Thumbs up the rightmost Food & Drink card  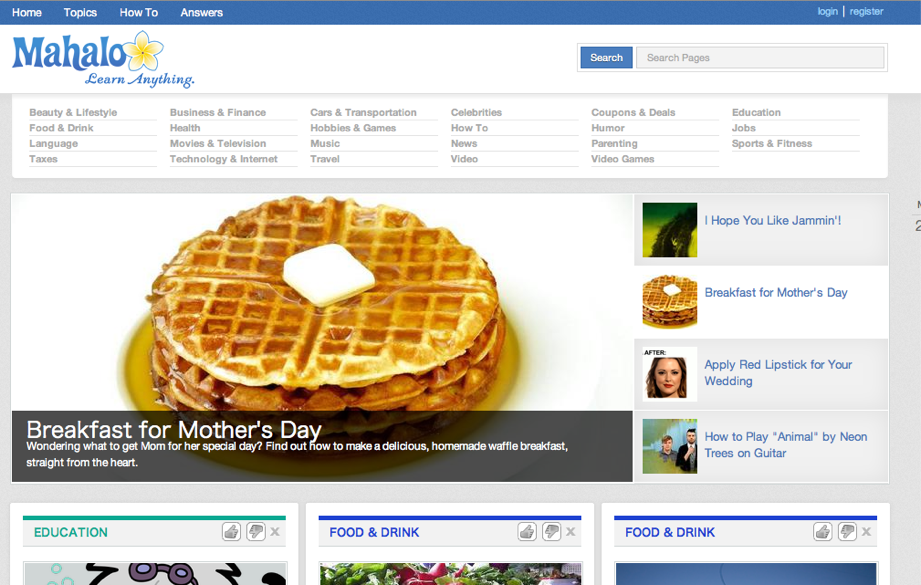coord(822,532)
